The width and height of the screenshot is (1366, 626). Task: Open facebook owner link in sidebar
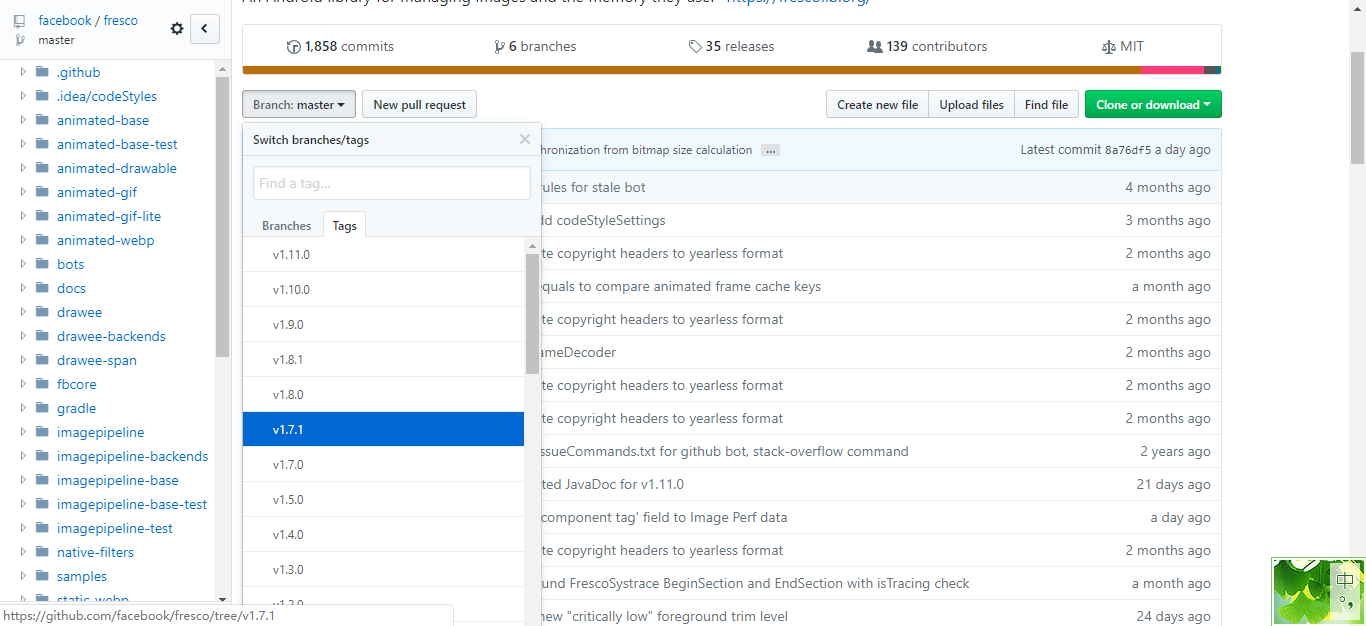tap(65, 20)
